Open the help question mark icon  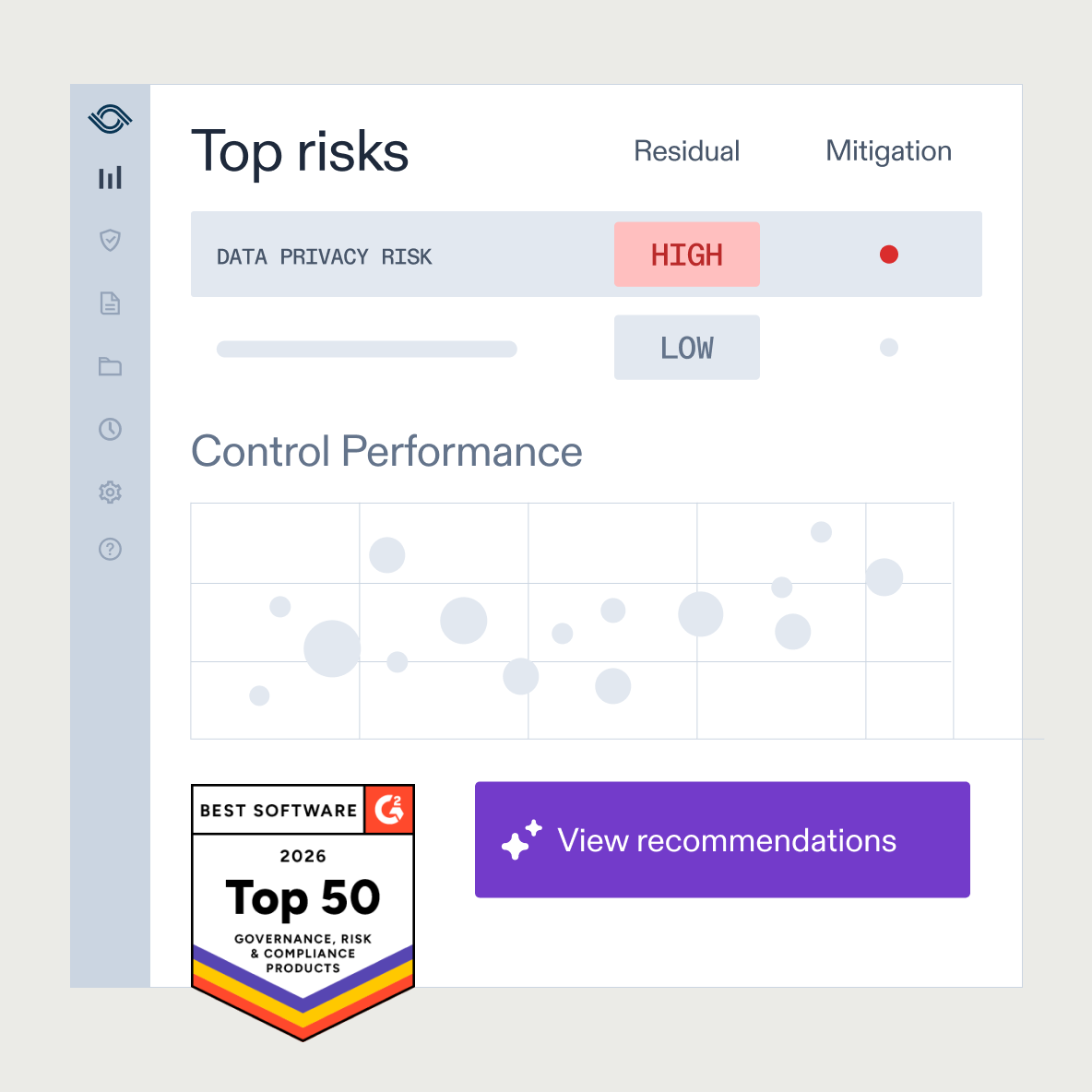pyautogui.click(x=110, y=549)
